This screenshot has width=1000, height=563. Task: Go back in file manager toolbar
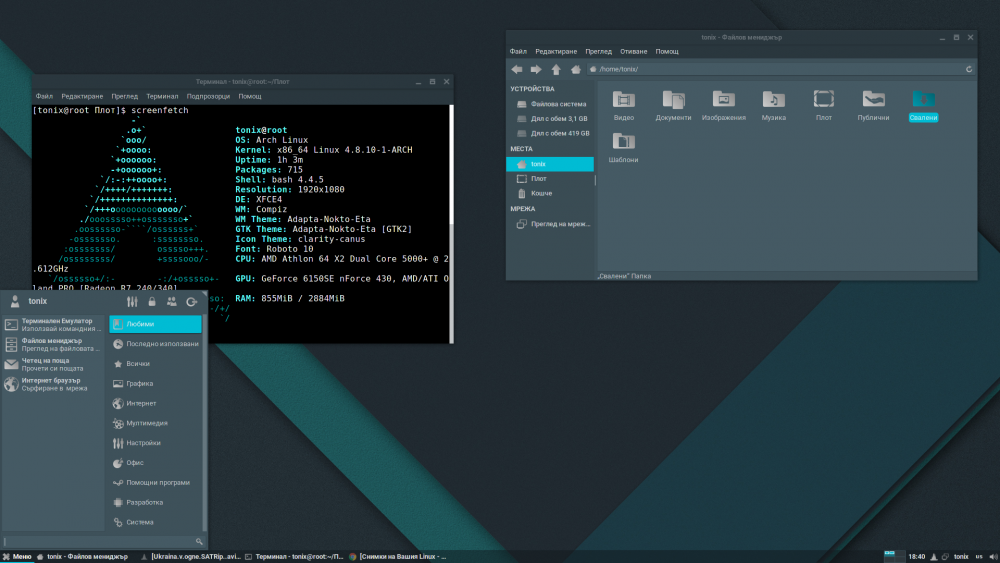[x=517, y=69]
